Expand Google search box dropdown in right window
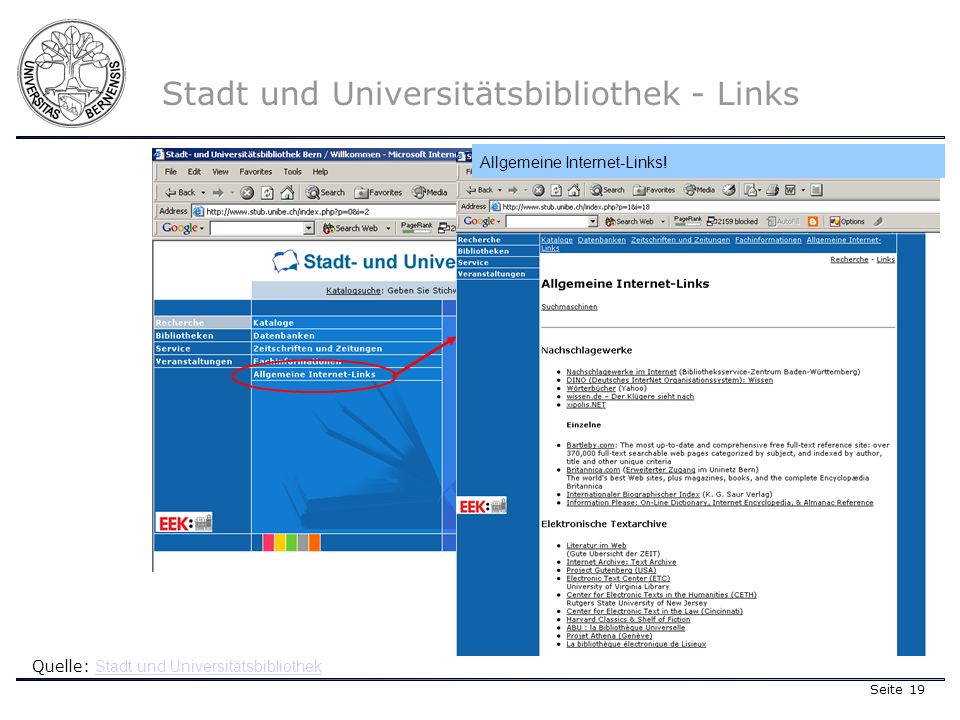960x720 pixels. [x=592, y=222]
